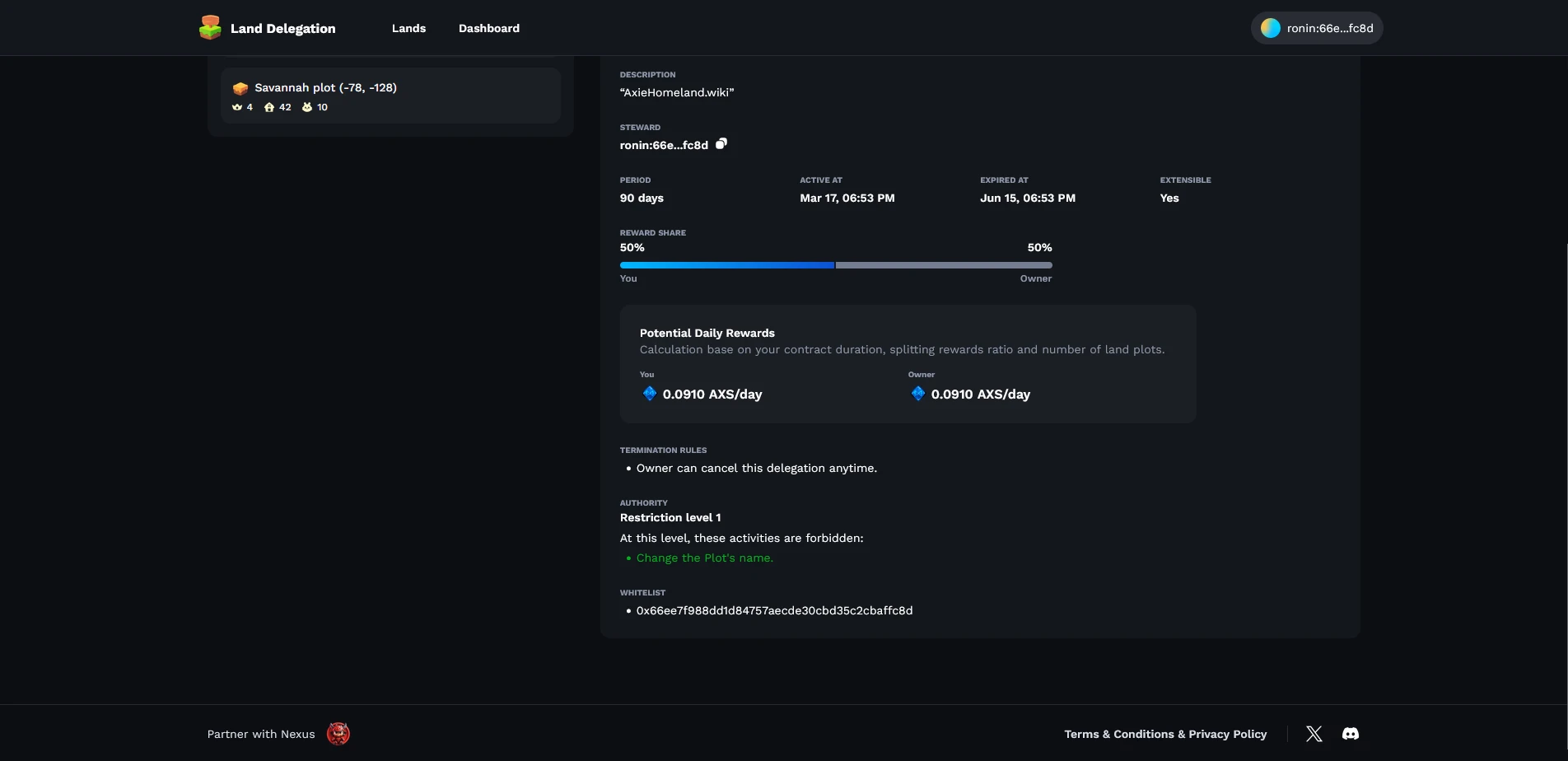Open the Discord community link
The height and width of the screenshot is (761, 1568).
pyautogui.click(x=1350, y=734)
